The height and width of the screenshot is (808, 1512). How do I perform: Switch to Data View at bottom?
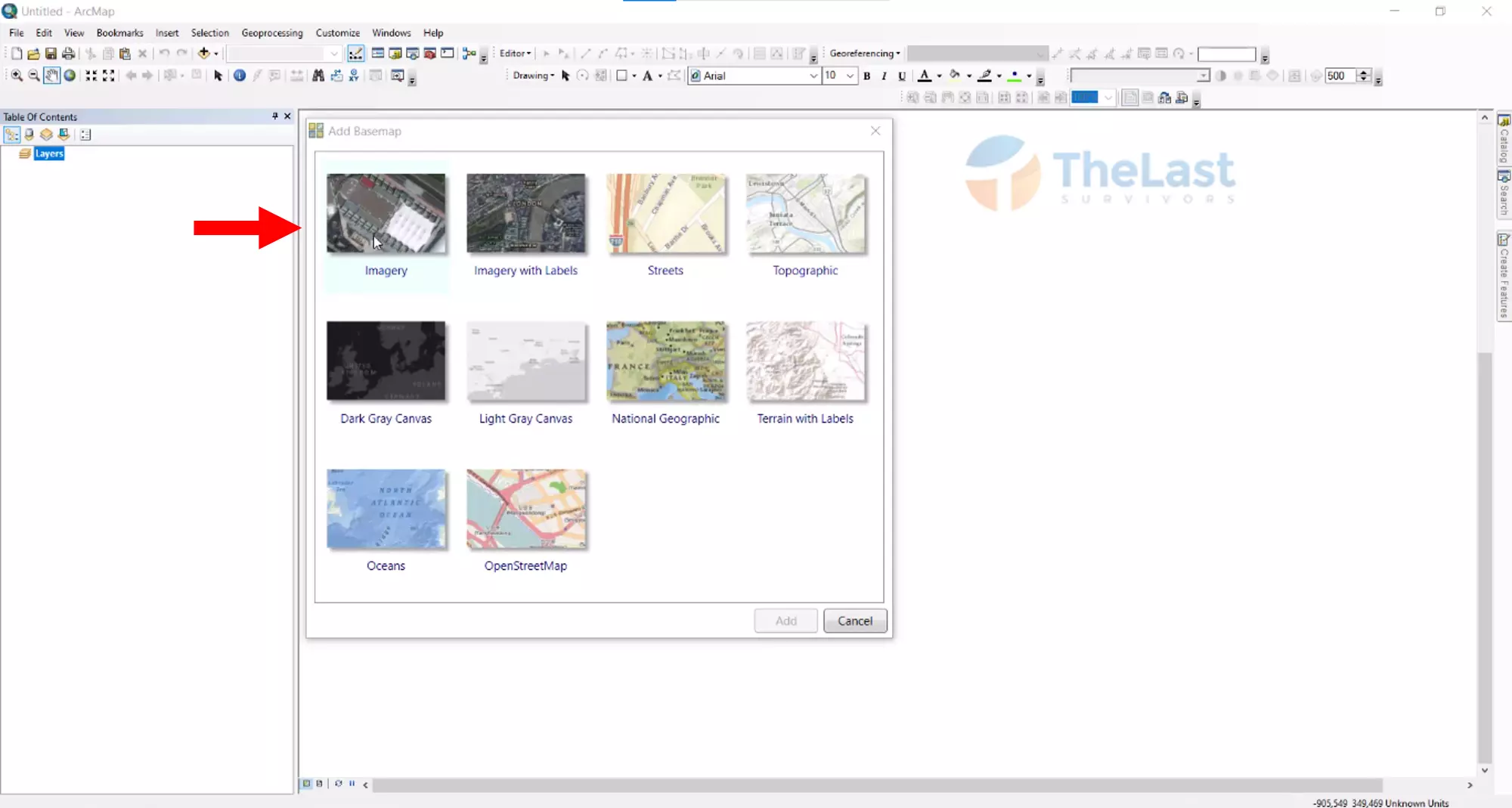click(x=307, y=784)
